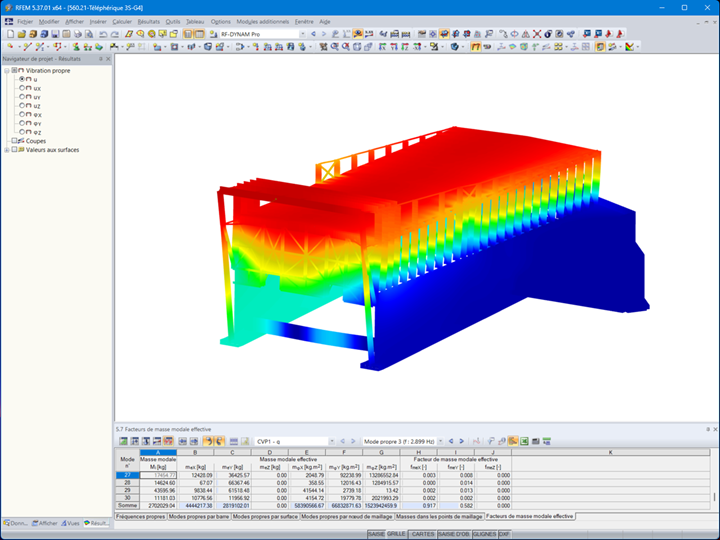Click previous load case arrow beside RF-DYNAM Pro

click(x=314, y=34)
